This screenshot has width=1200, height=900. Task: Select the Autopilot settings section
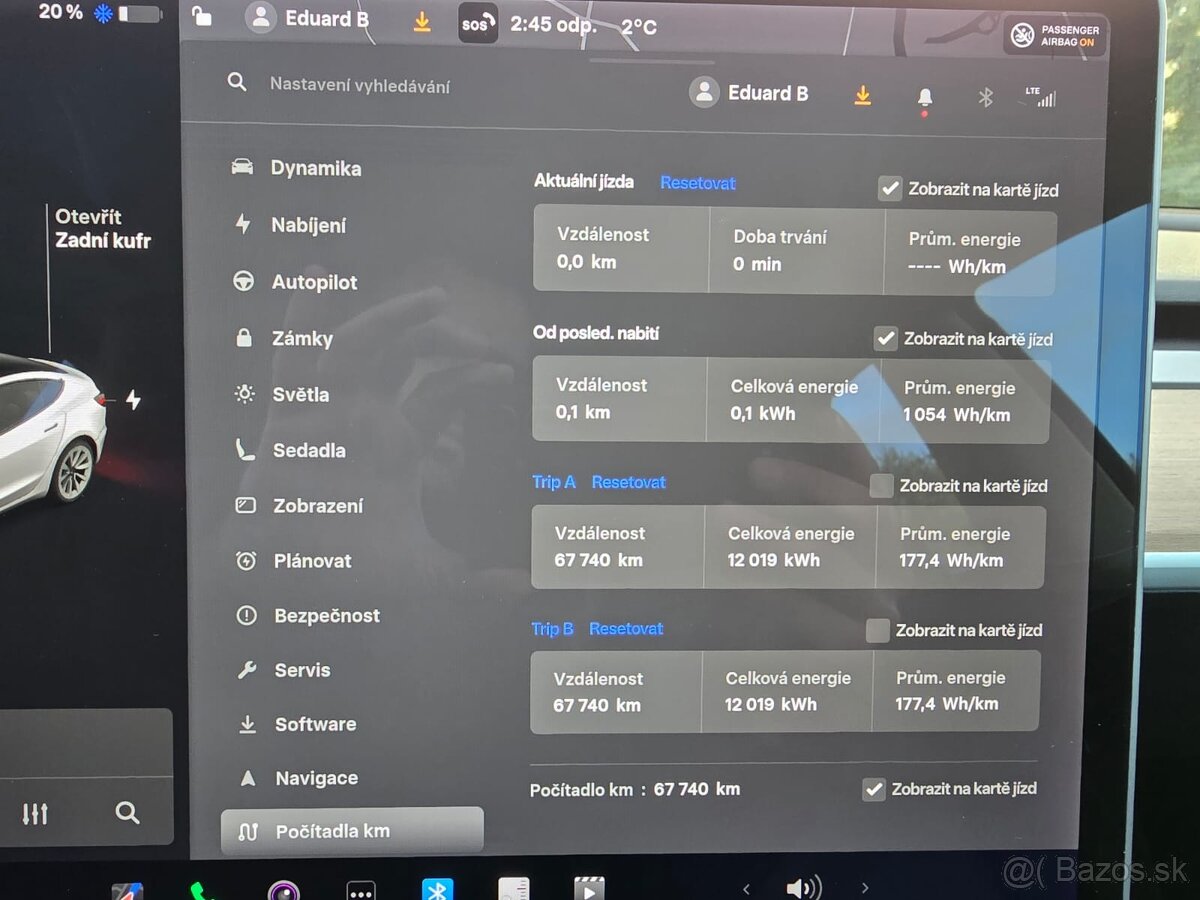click(315, 282)
